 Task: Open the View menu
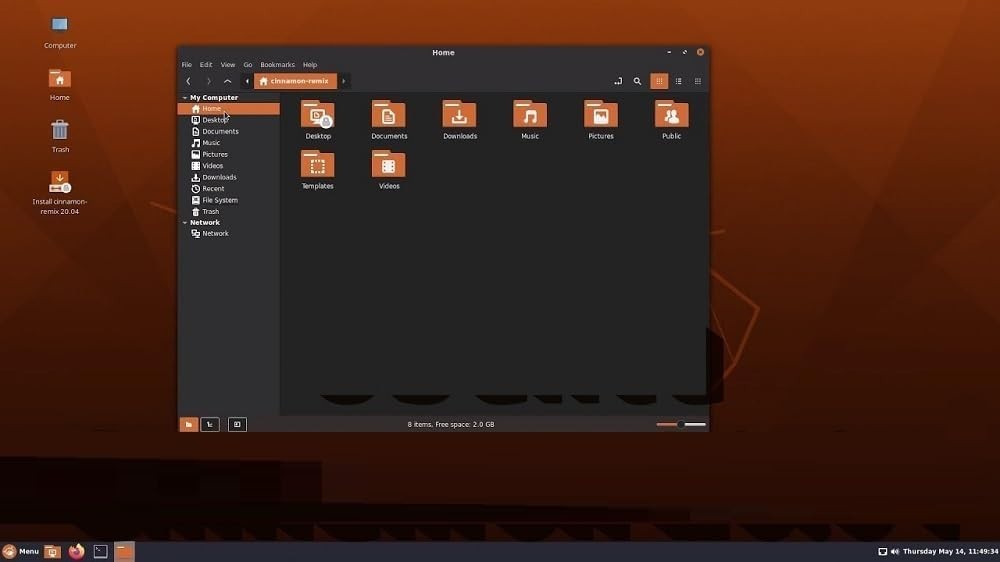[228, 64]
